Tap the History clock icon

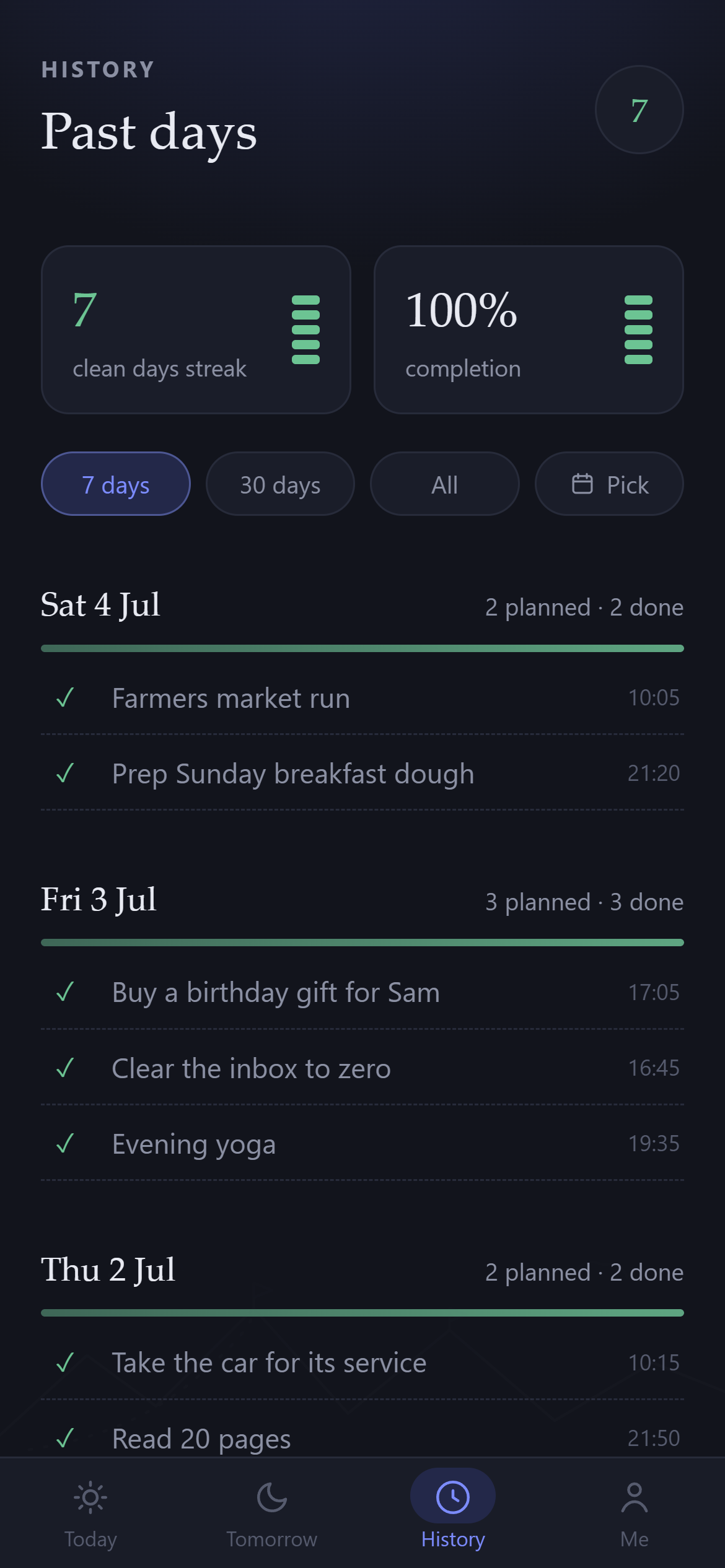pyautogui.click(x=453, y=1497)
